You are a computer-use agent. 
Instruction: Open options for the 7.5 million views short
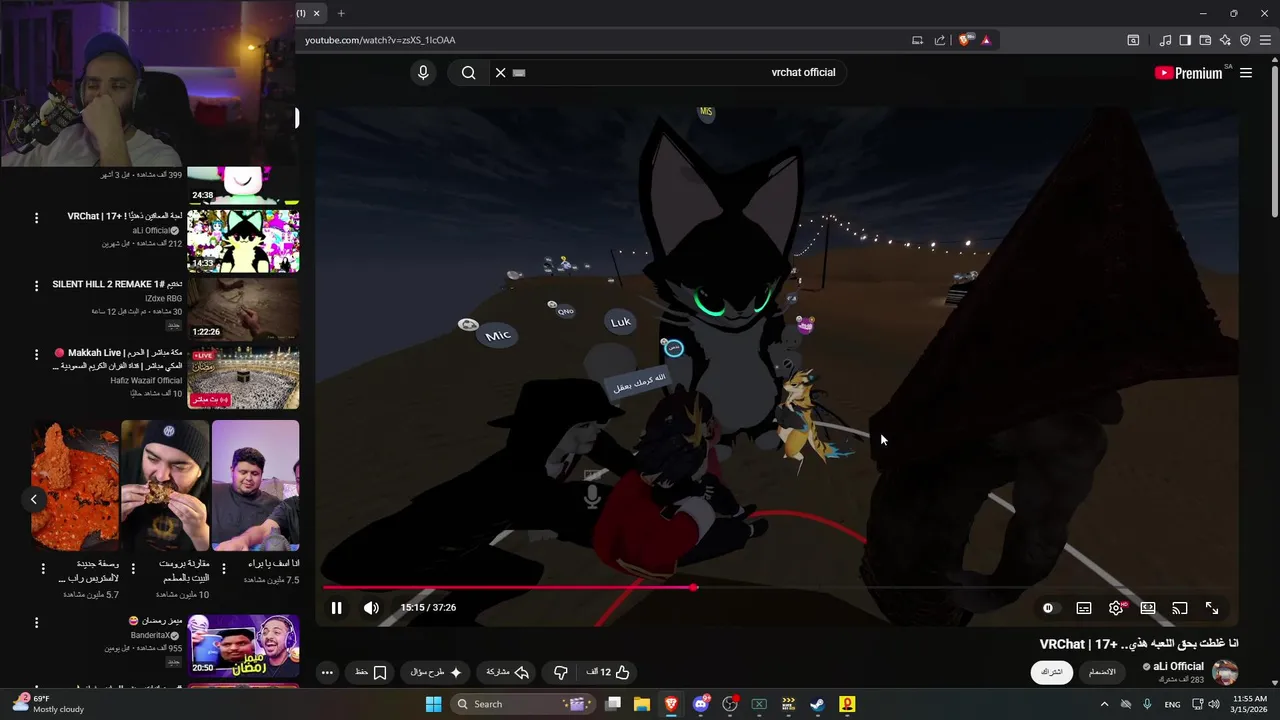pyautogui.click(x=223, y=568)
